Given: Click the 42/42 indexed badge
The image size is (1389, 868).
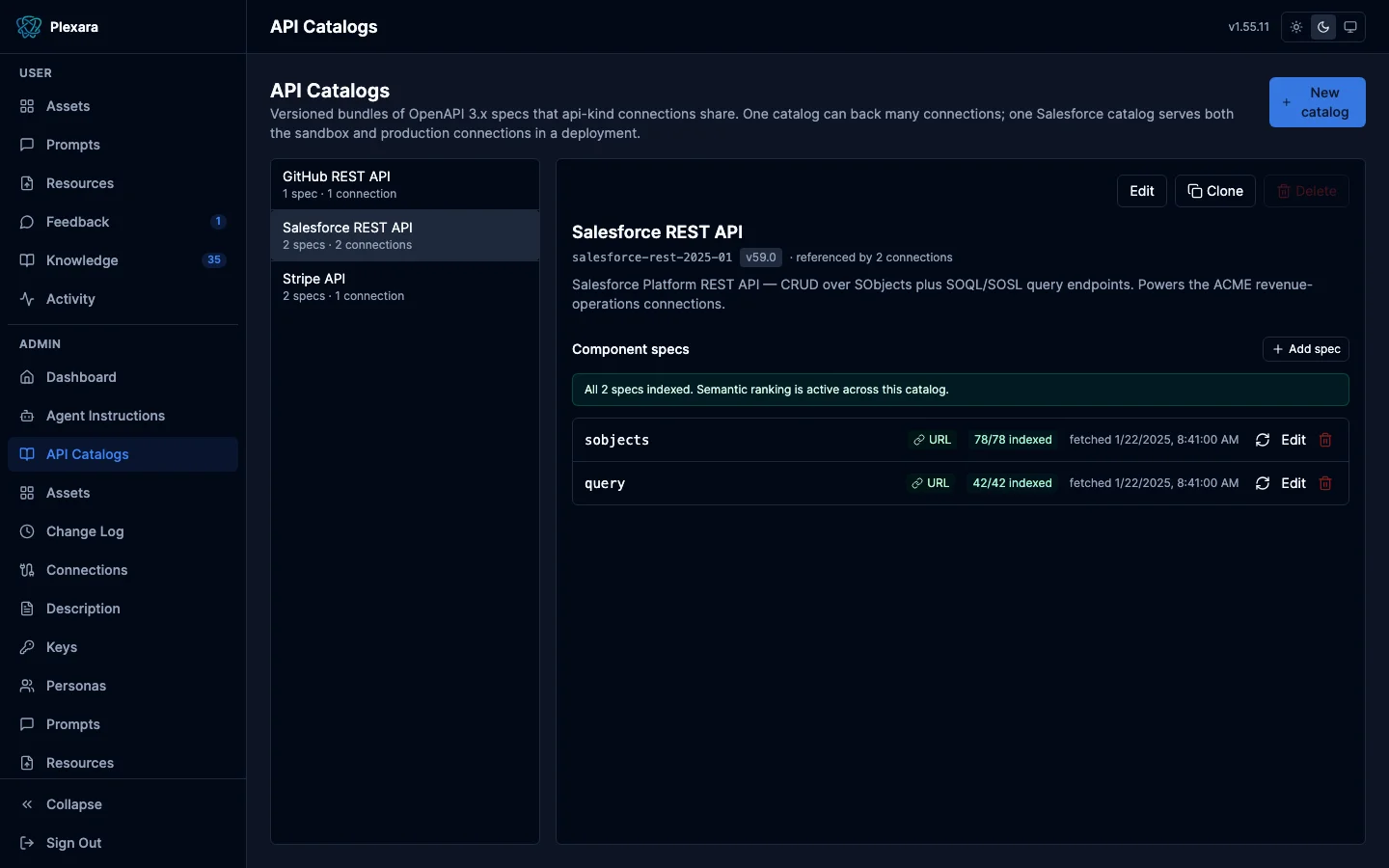Looking at the screenshot, I should click(x=1012, y=483).
